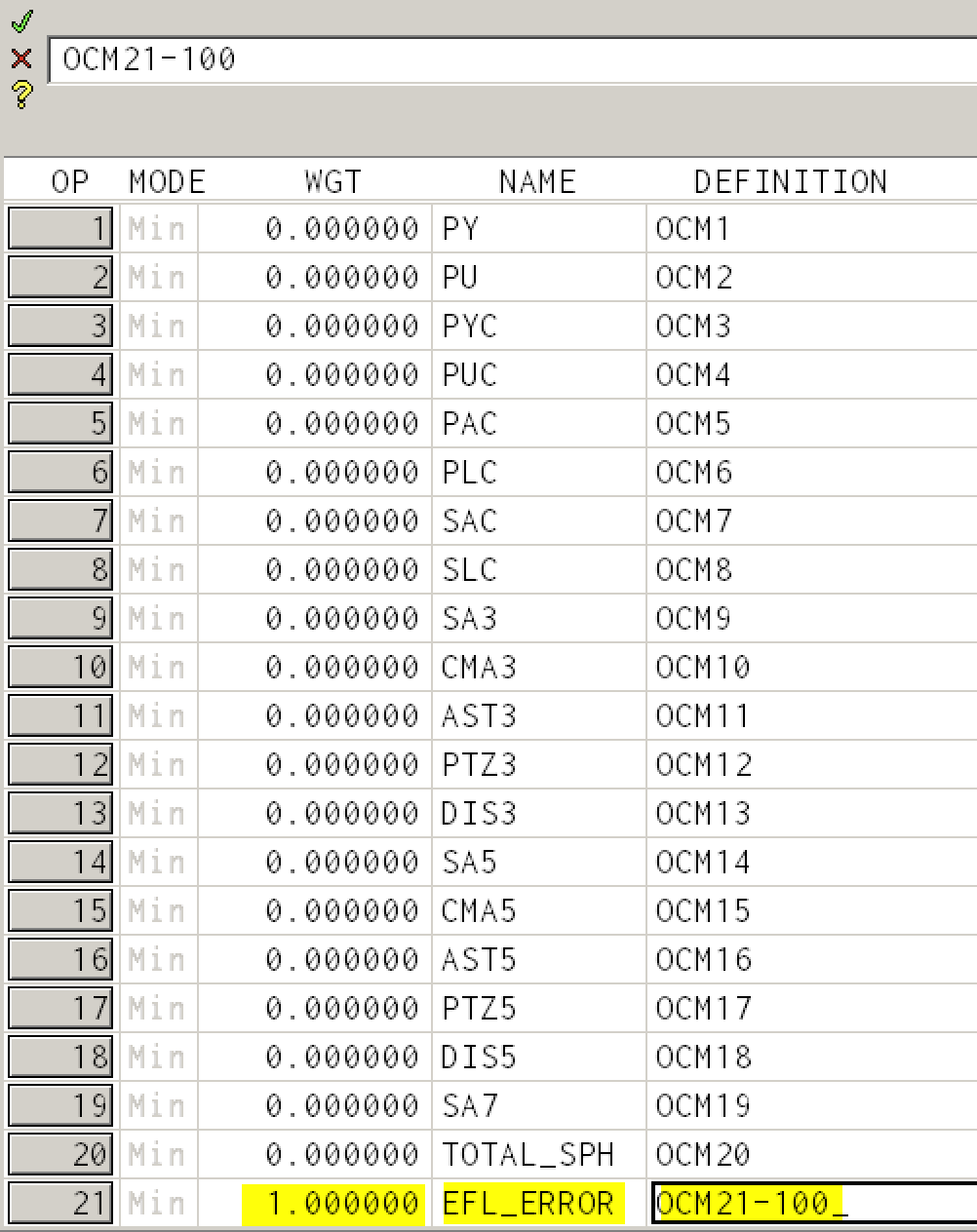Click the definition cell OCM4
This screenshot has width=977, height=1232.
tap(812, 374)
